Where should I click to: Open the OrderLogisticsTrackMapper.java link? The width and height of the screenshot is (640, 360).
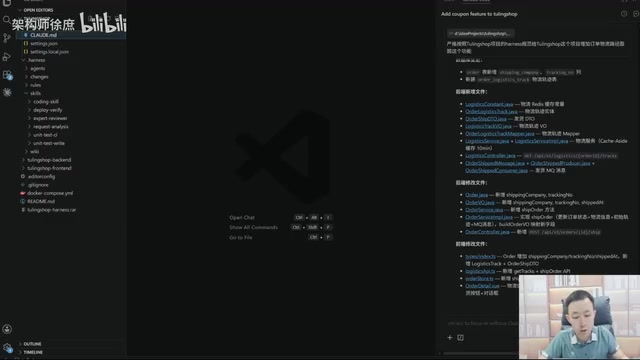tap(500, 133)
